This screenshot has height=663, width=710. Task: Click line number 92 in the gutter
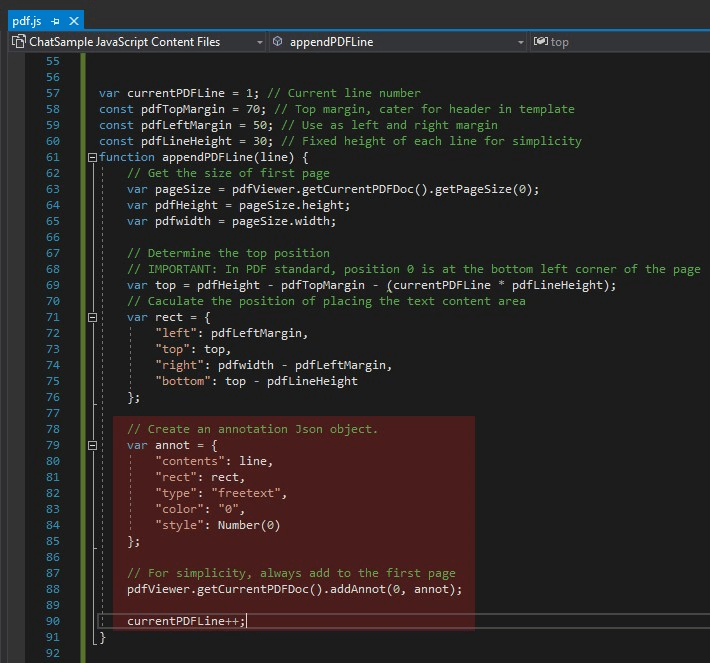[53, 653]
